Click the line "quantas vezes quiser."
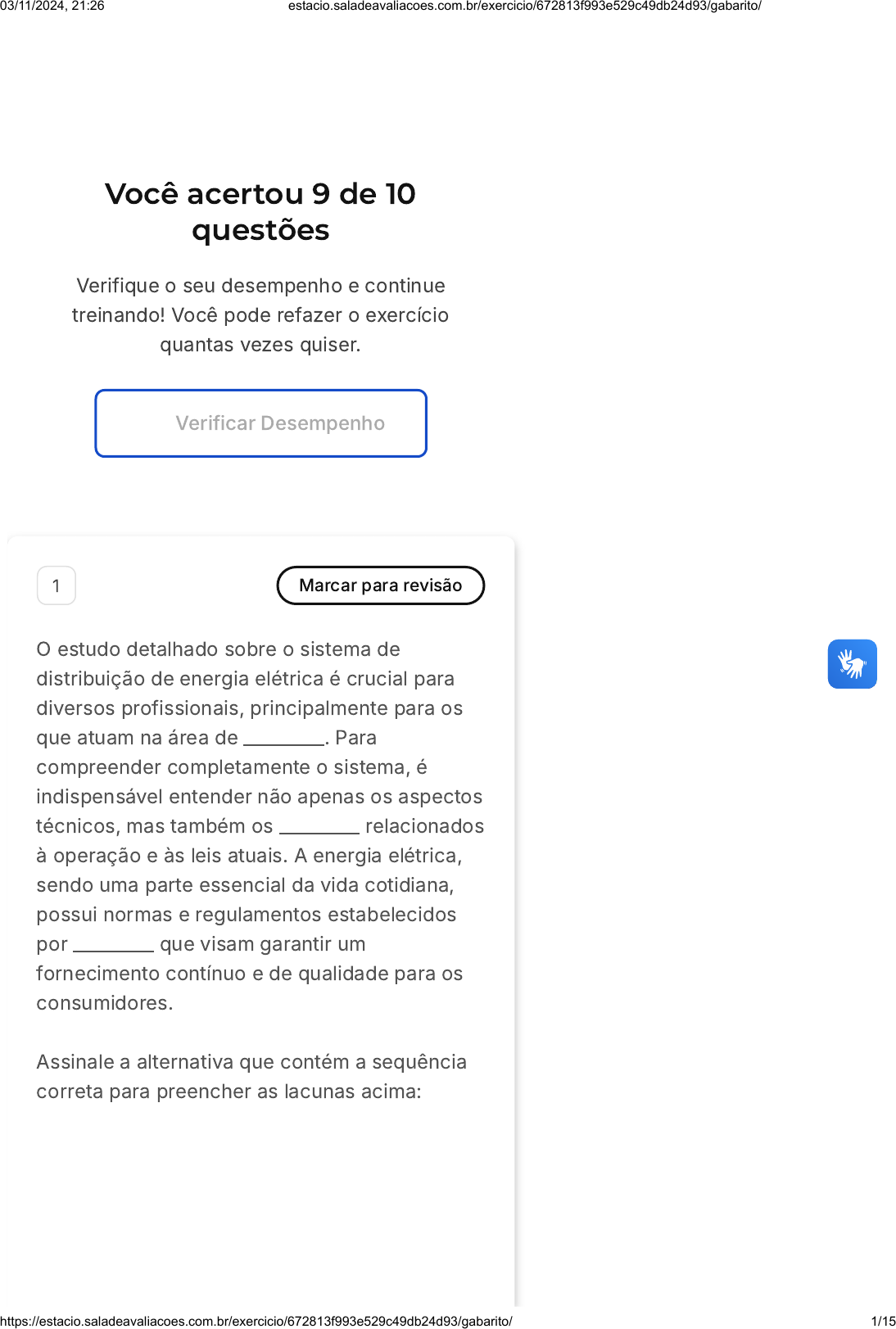This screenshot has width=896, height=1329. [x=260, y=345]
